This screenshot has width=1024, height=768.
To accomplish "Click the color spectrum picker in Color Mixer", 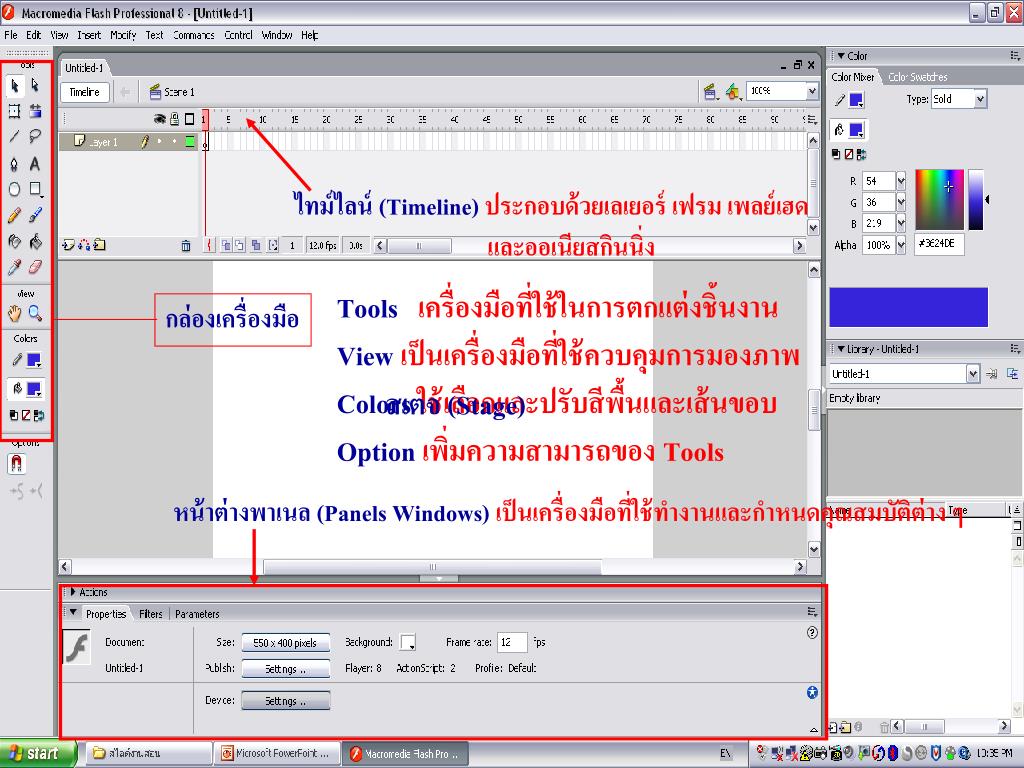I will tap(939, 200).
